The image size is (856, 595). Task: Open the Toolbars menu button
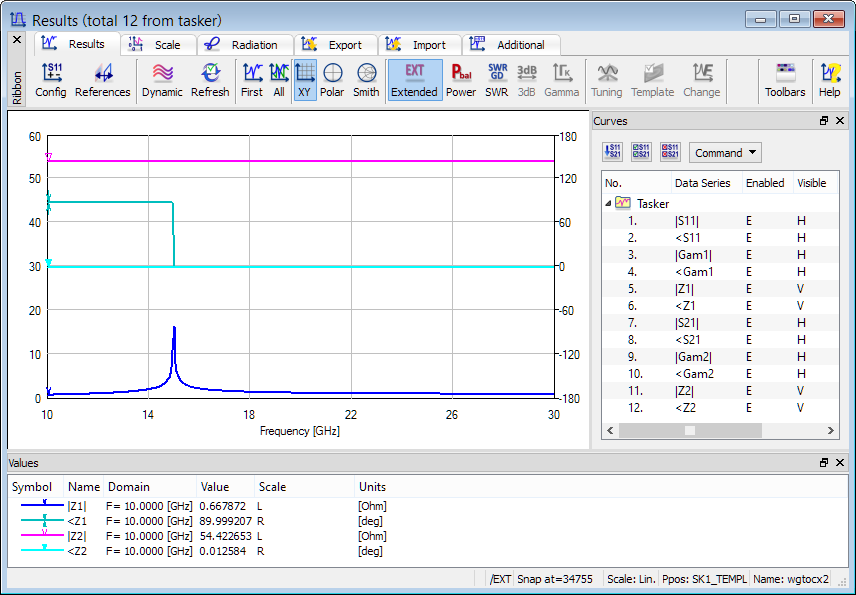pyautogui.click(x=785, y=80)
